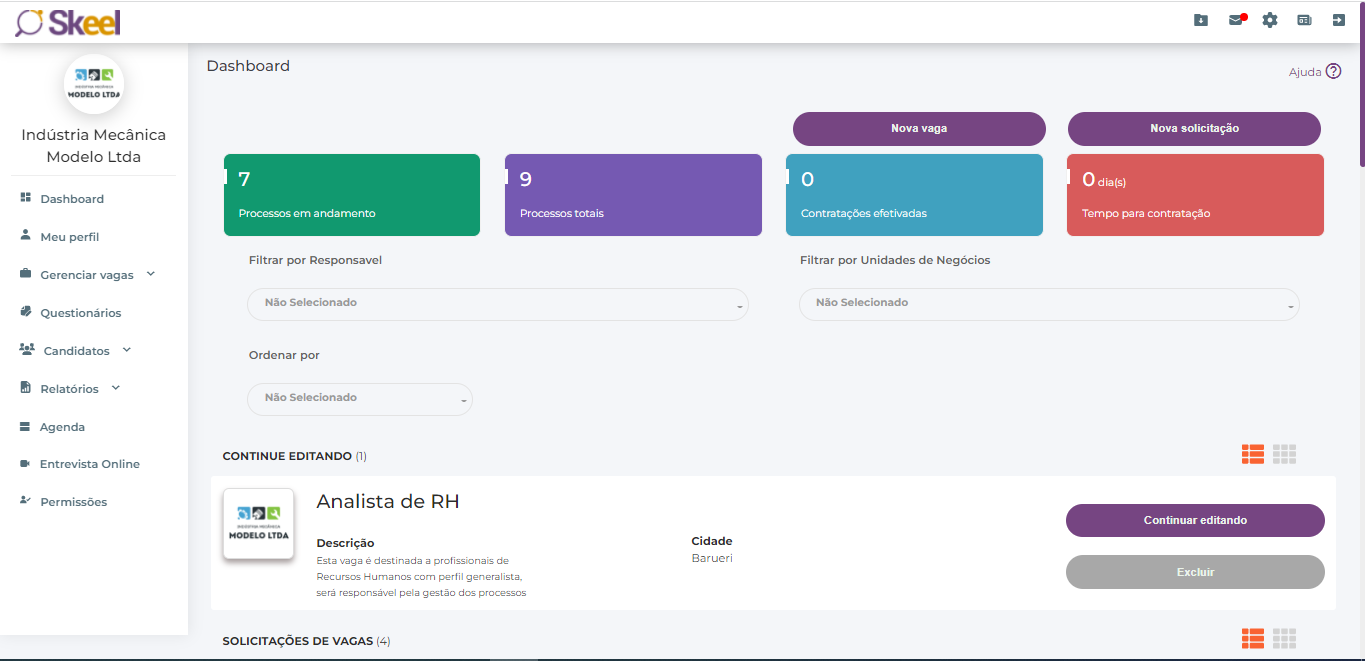Expand the Gerenciar vagas sidebar menu

(x=87, y=275)
